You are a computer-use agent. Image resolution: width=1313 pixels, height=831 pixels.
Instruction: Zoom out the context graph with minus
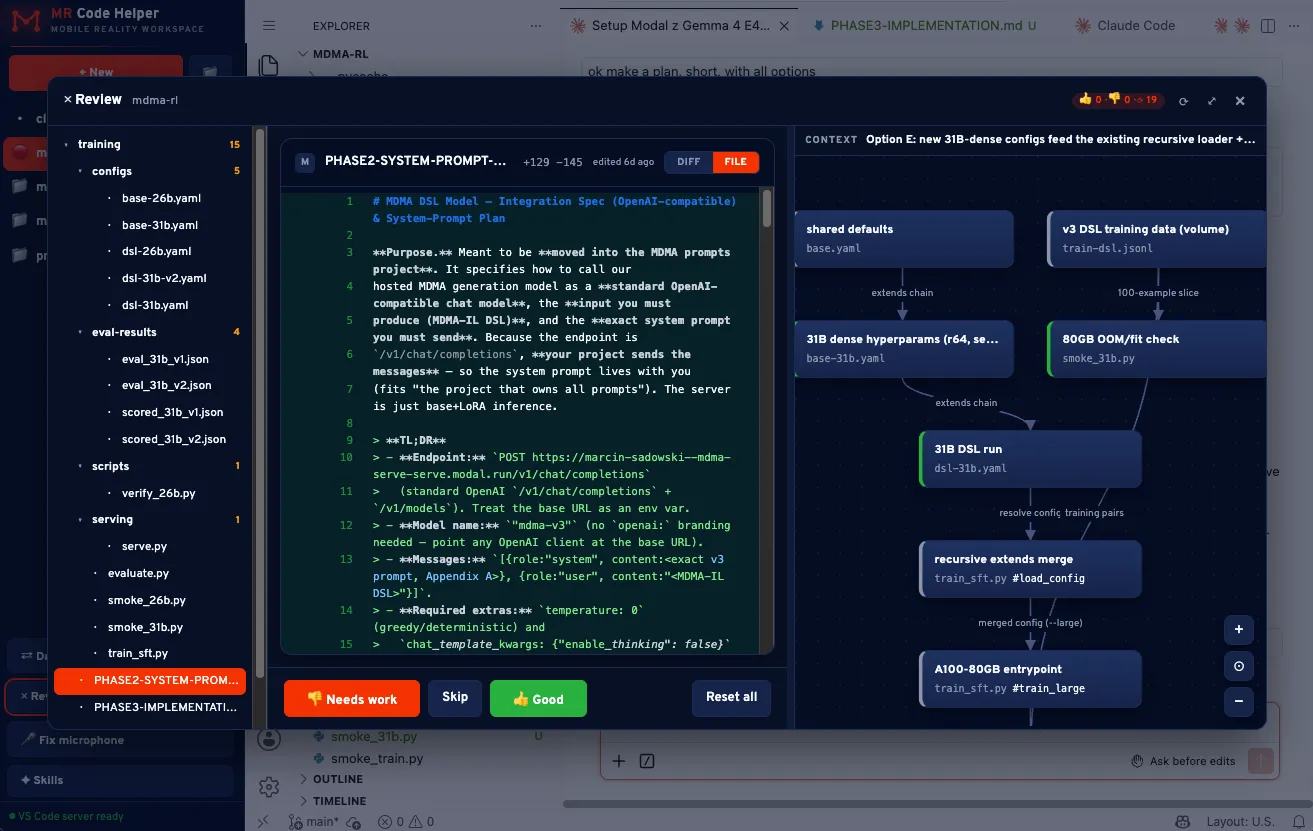(x=1238, y=701)
